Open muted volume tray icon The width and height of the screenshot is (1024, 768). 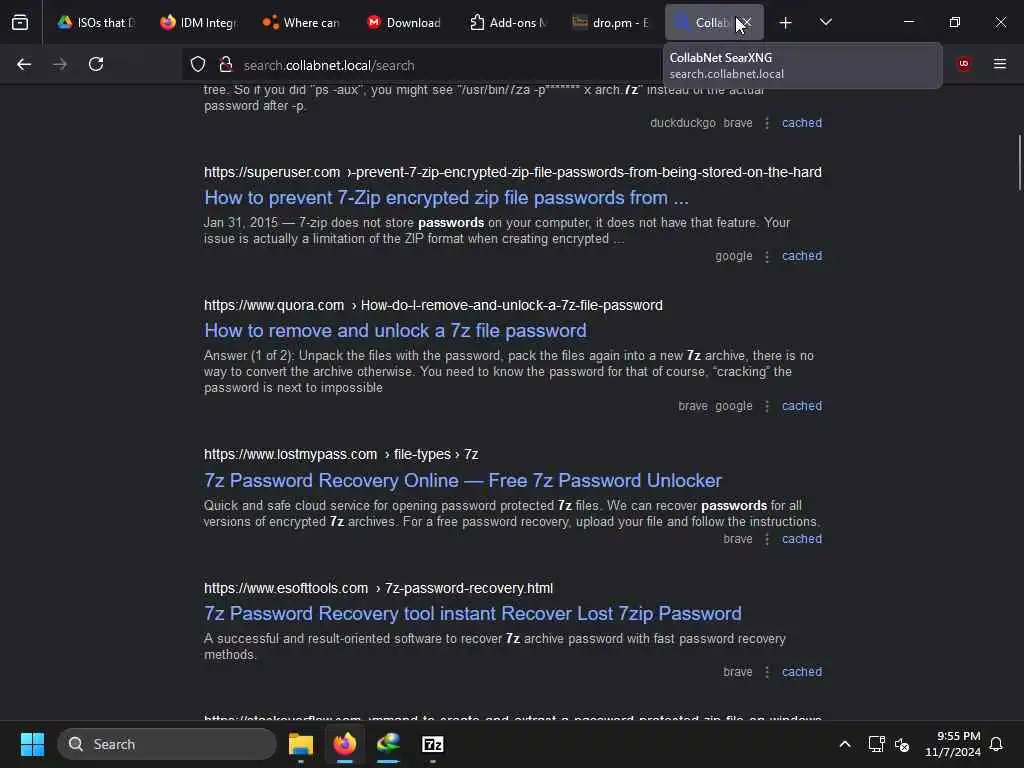click(x=902, y=744)
